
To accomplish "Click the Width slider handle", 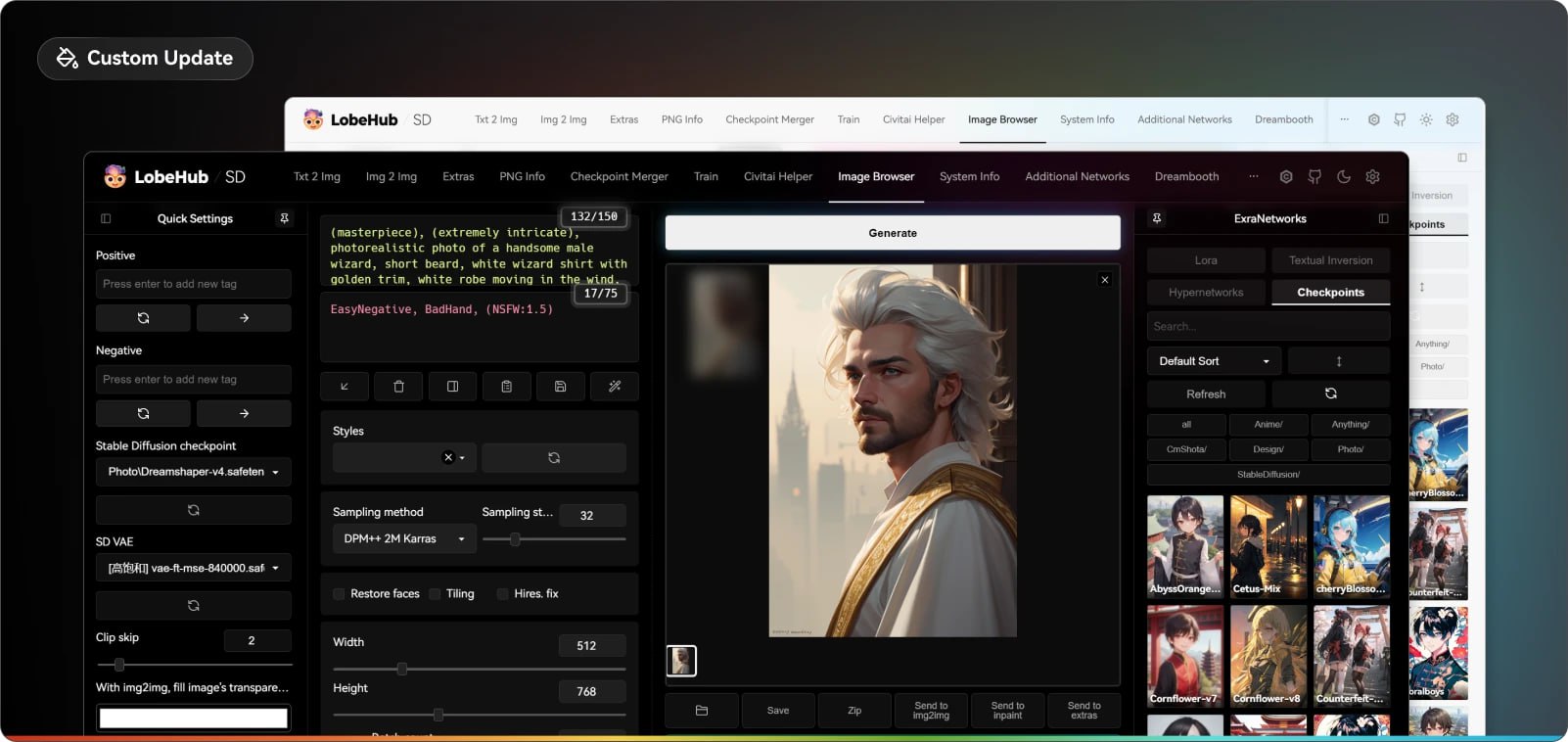I will [402, 670].
